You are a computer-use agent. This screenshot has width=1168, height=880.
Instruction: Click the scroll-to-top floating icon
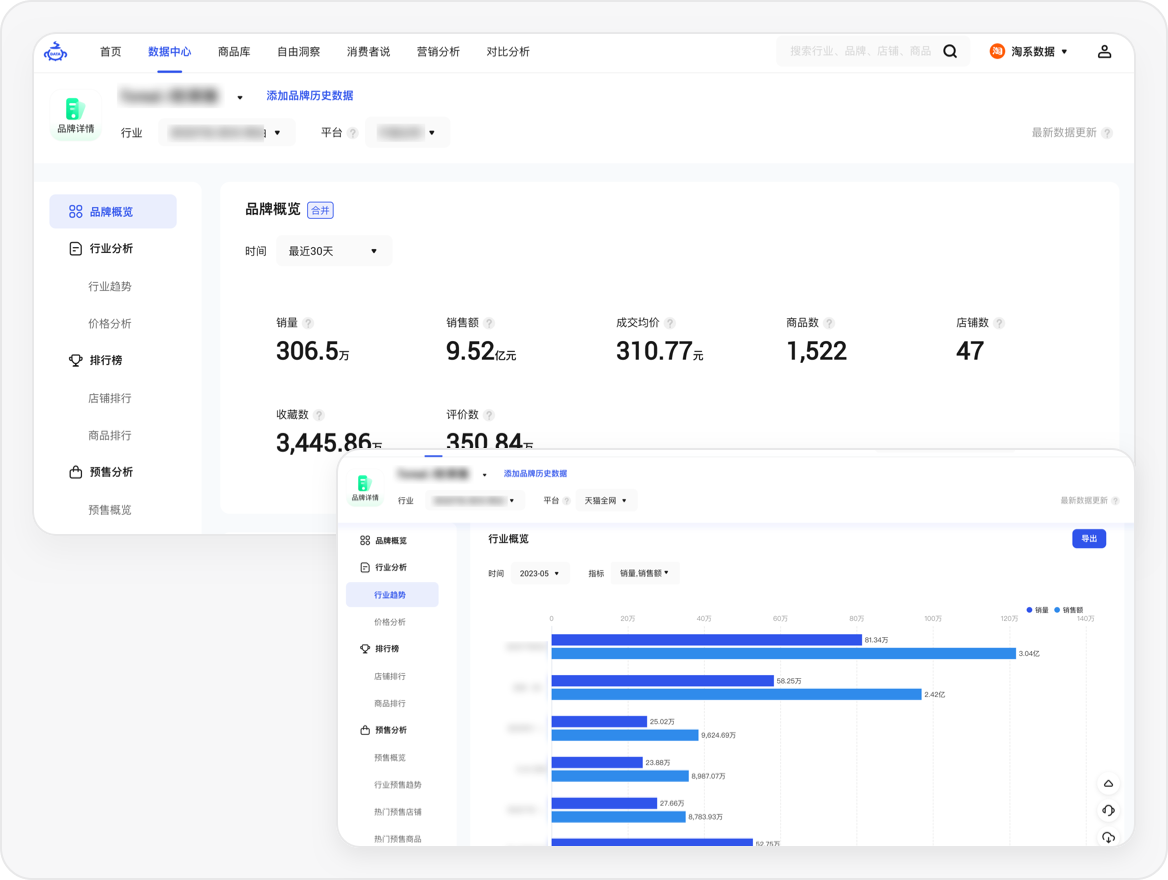[x=1108, y=784]
